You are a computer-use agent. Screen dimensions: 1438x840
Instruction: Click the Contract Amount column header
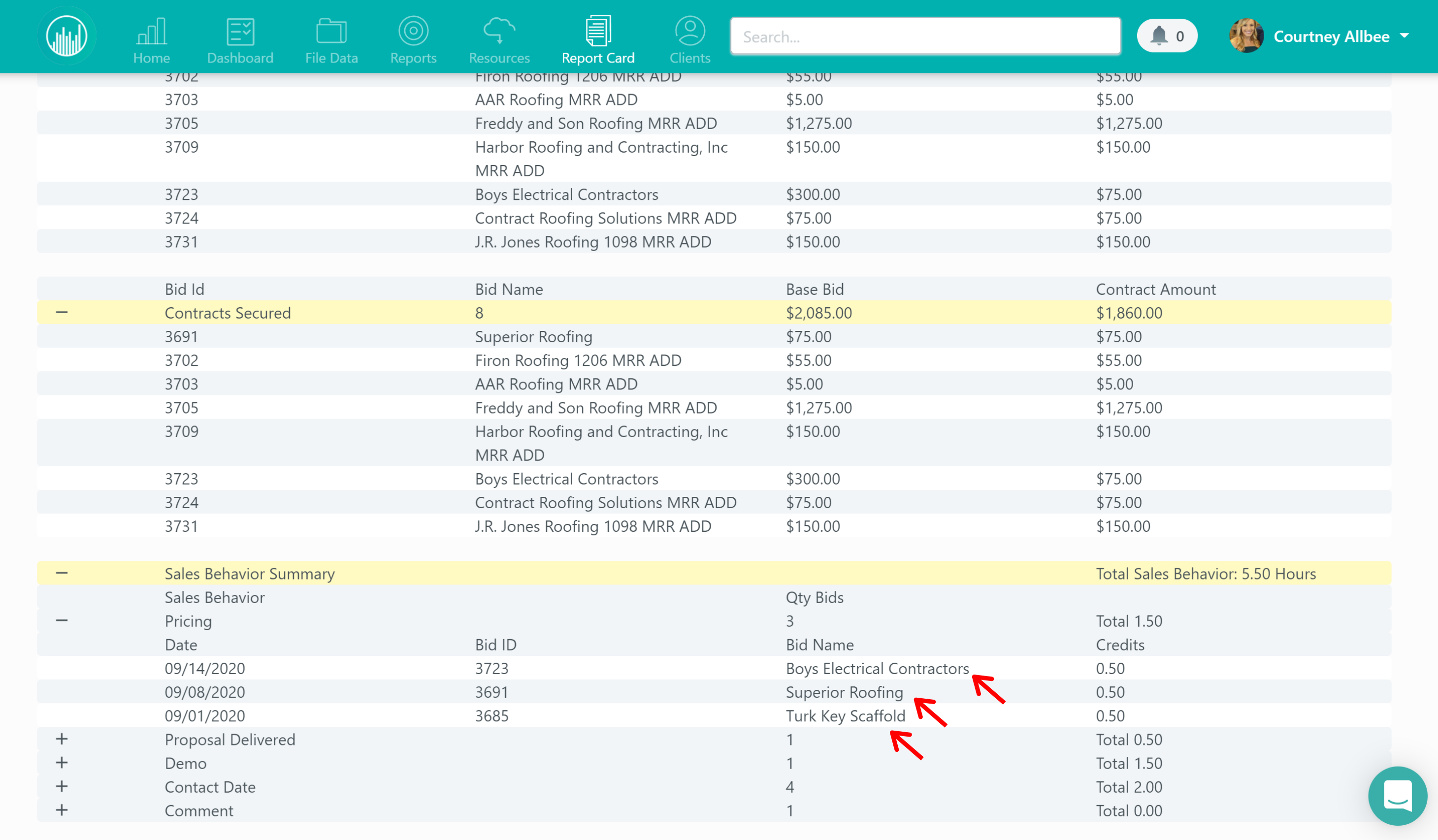(1155, 290)
